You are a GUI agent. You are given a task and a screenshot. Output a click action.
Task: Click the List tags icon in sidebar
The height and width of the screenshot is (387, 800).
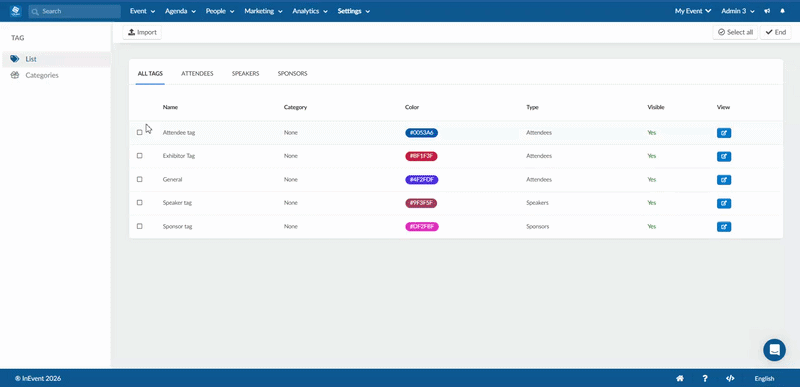15,59
